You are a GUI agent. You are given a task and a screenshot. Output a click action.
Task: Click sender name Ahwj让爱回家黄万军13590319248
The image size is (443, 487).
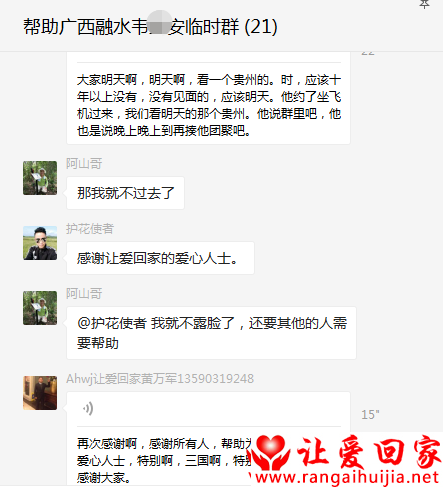[x=160, y=379]
